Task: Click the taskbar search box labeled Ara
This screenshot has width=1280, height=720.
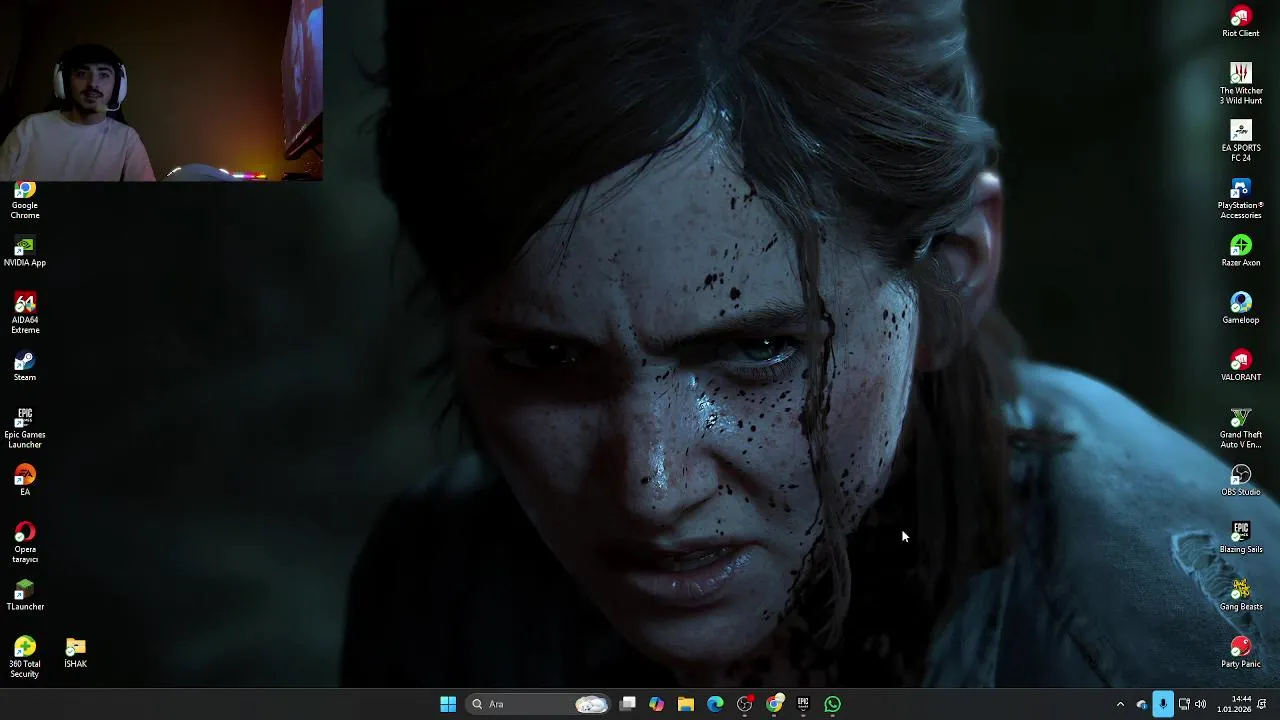Action: tap(537, 704)
